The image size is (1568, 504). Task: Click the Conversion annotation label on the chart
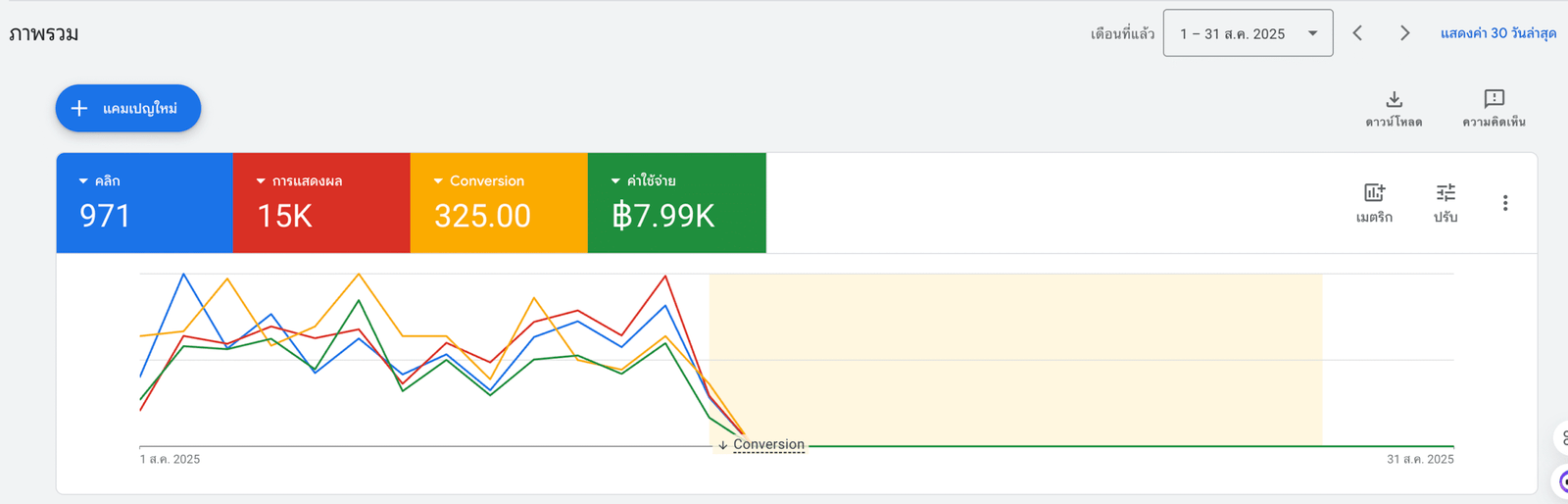tap(767, 445)
